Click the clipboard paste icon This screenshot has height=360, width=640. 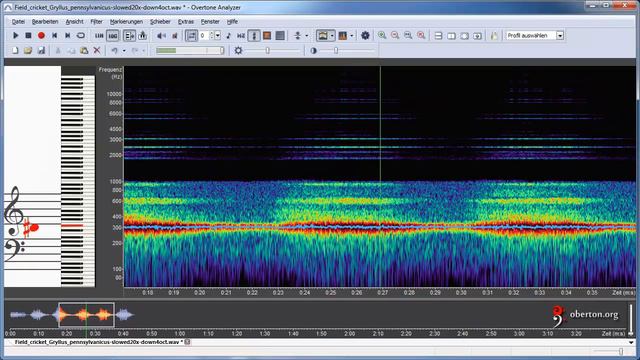[x=84, y=51]
